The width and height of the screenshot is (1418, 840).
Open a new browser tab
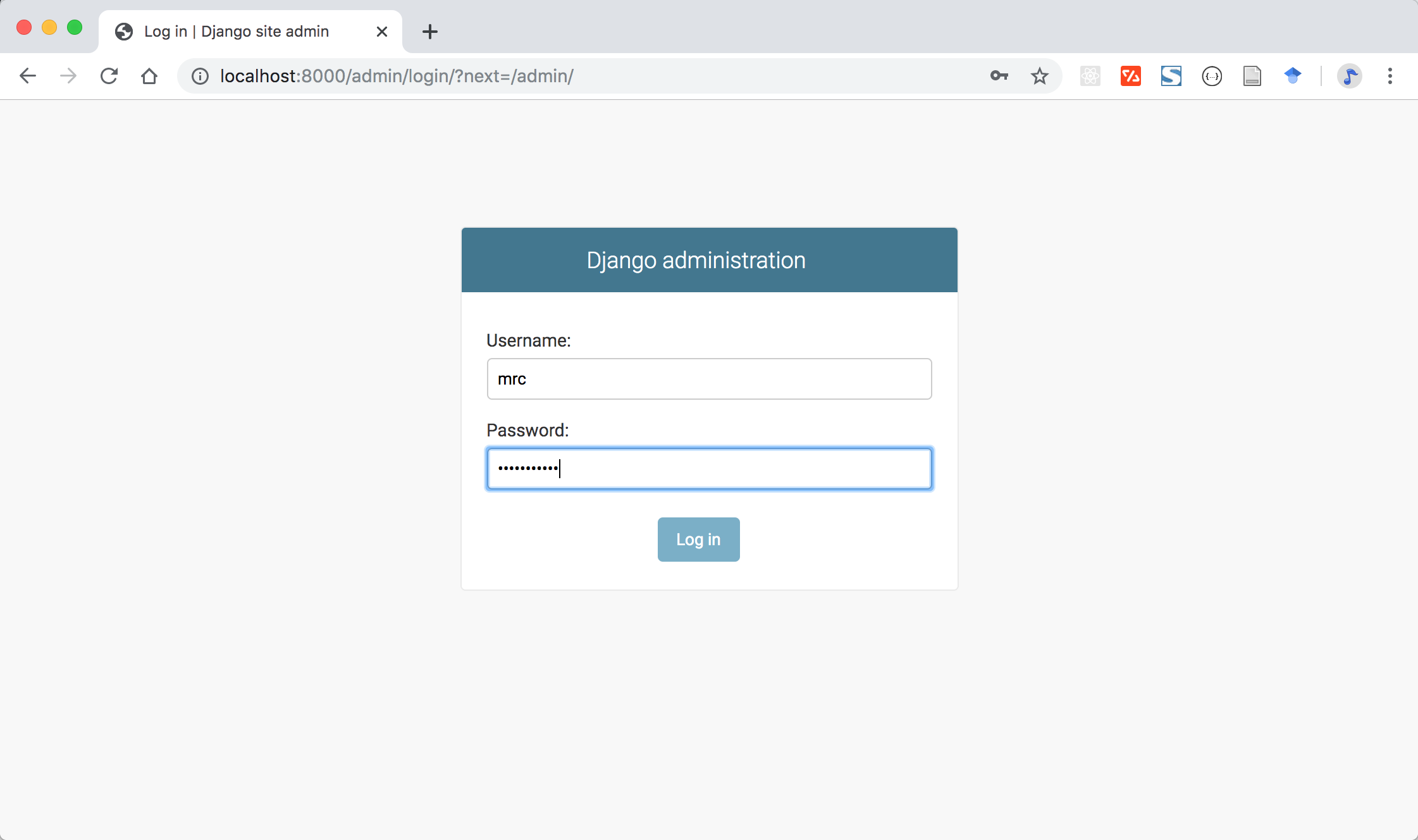coord(429,32)
